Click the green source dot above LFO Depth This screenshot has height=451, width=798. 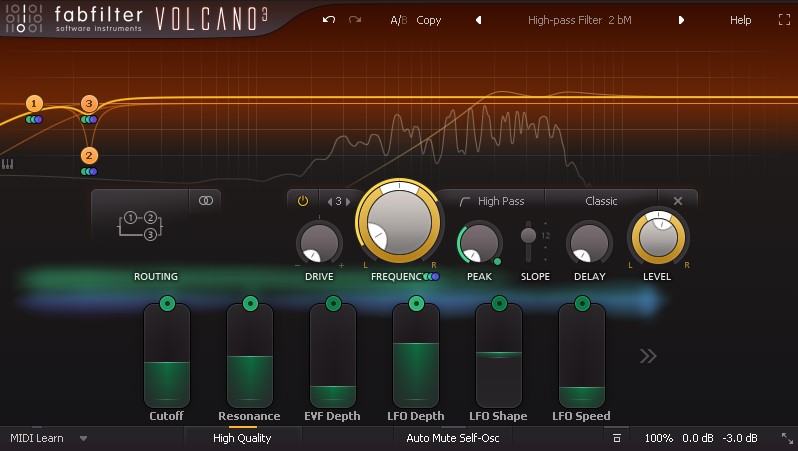click(416, 303)
